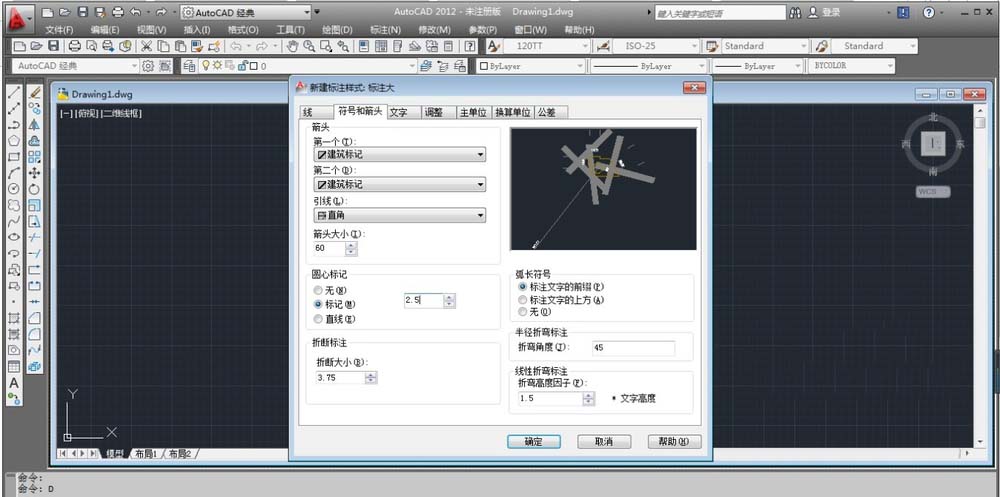Viewport: 1000px width, 497px height.
Task: Select the Array modify tool
Action: point(34,157)
